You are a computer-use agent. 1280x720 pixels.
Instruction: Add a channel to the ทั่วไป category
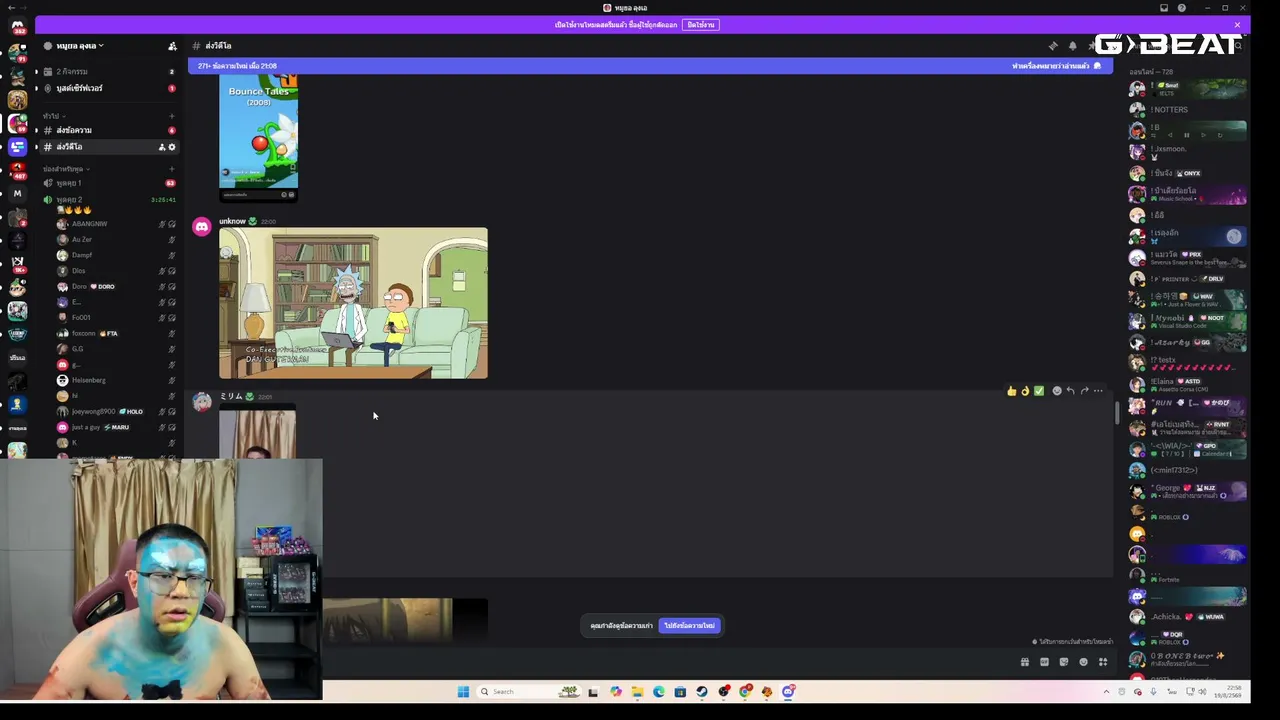coord(172,116)
